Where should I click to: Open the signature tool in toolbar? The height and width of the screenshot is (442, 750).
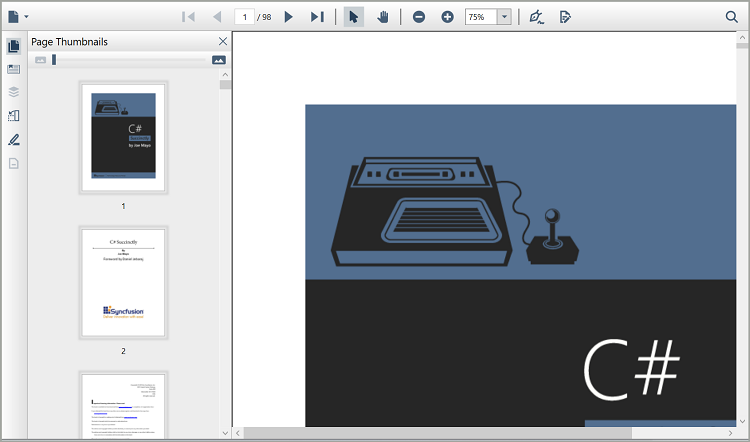tap(537, 17)
